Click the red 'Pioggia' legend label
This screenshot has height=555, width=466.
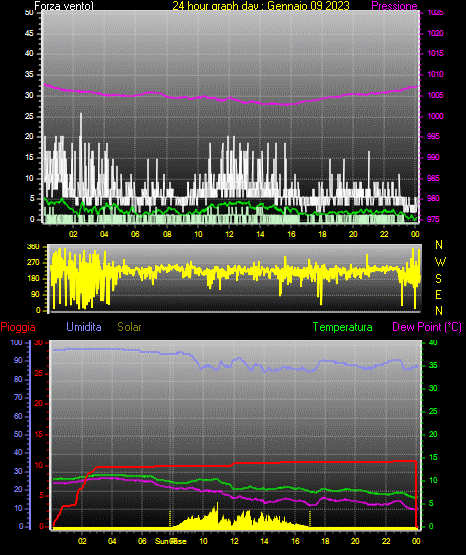coord(18,327)
